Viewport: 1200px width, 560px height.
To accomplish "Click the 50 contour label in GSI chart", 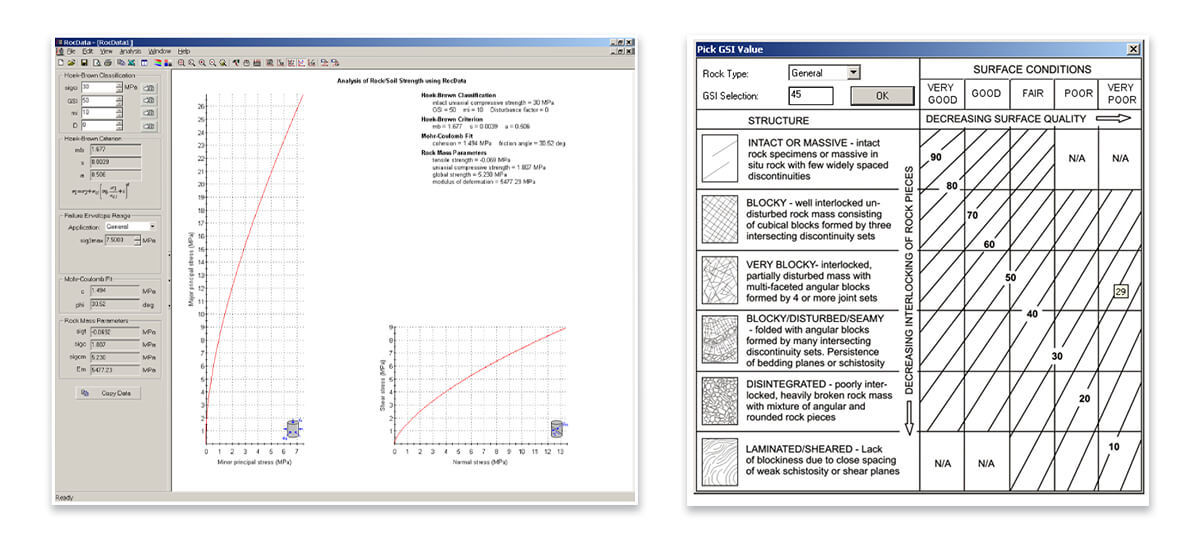I will click(x=1010, y=277).
